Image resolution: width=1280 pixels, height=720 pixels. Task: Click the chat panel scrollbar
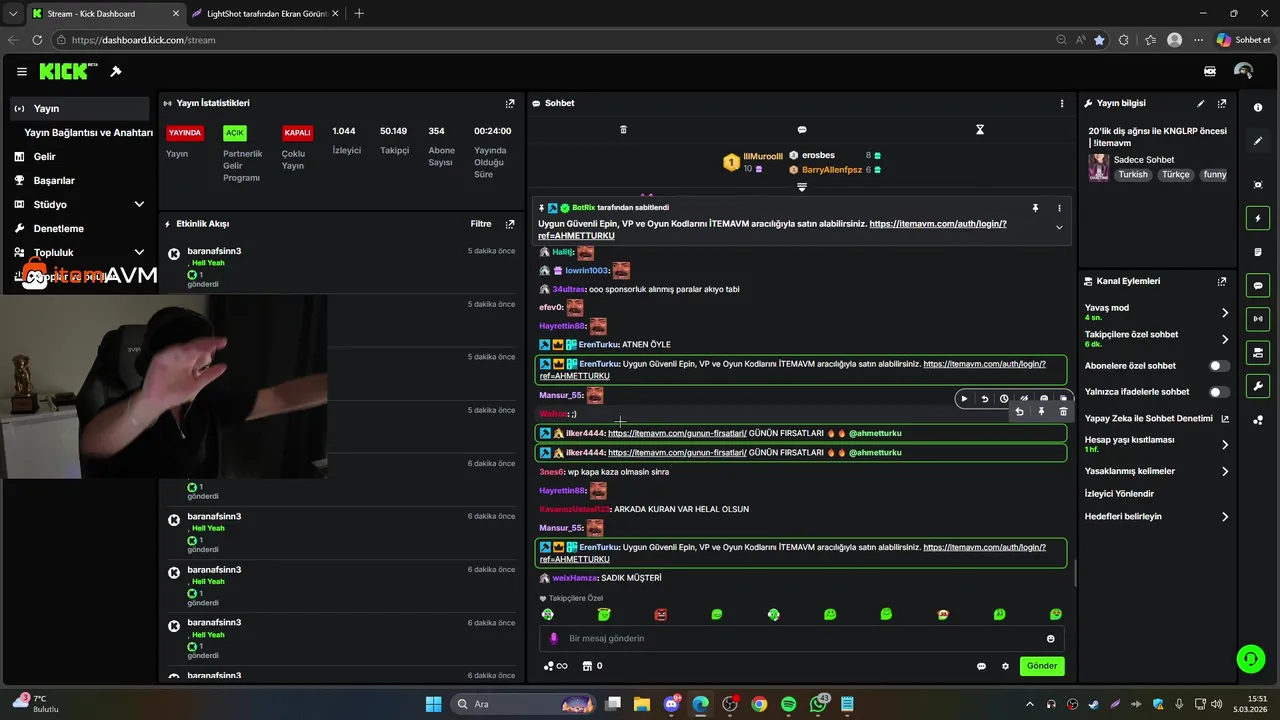point(1075,572)
